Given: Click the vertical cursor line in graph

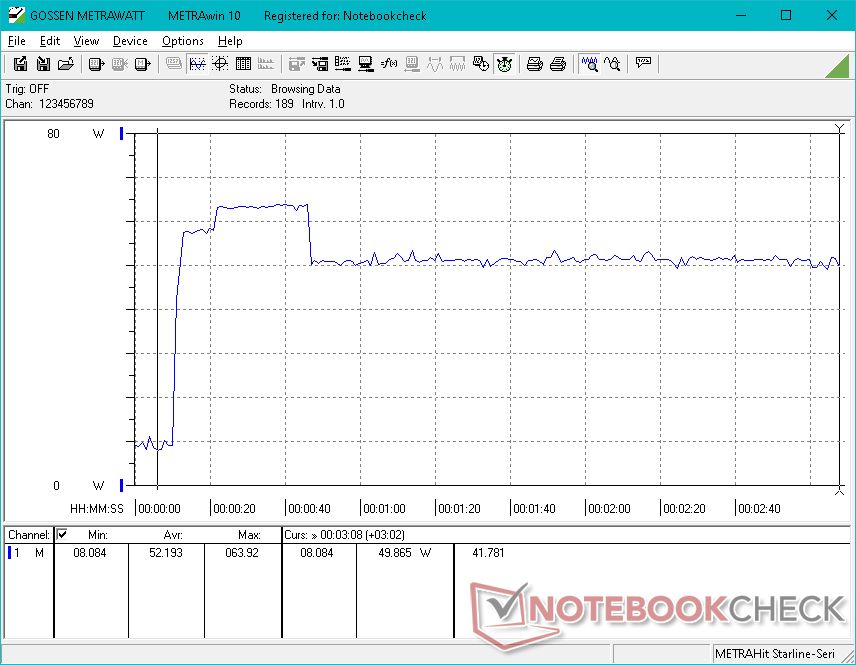Looking at the screenshot, I should pyautogui.click(x=158, y=300).
